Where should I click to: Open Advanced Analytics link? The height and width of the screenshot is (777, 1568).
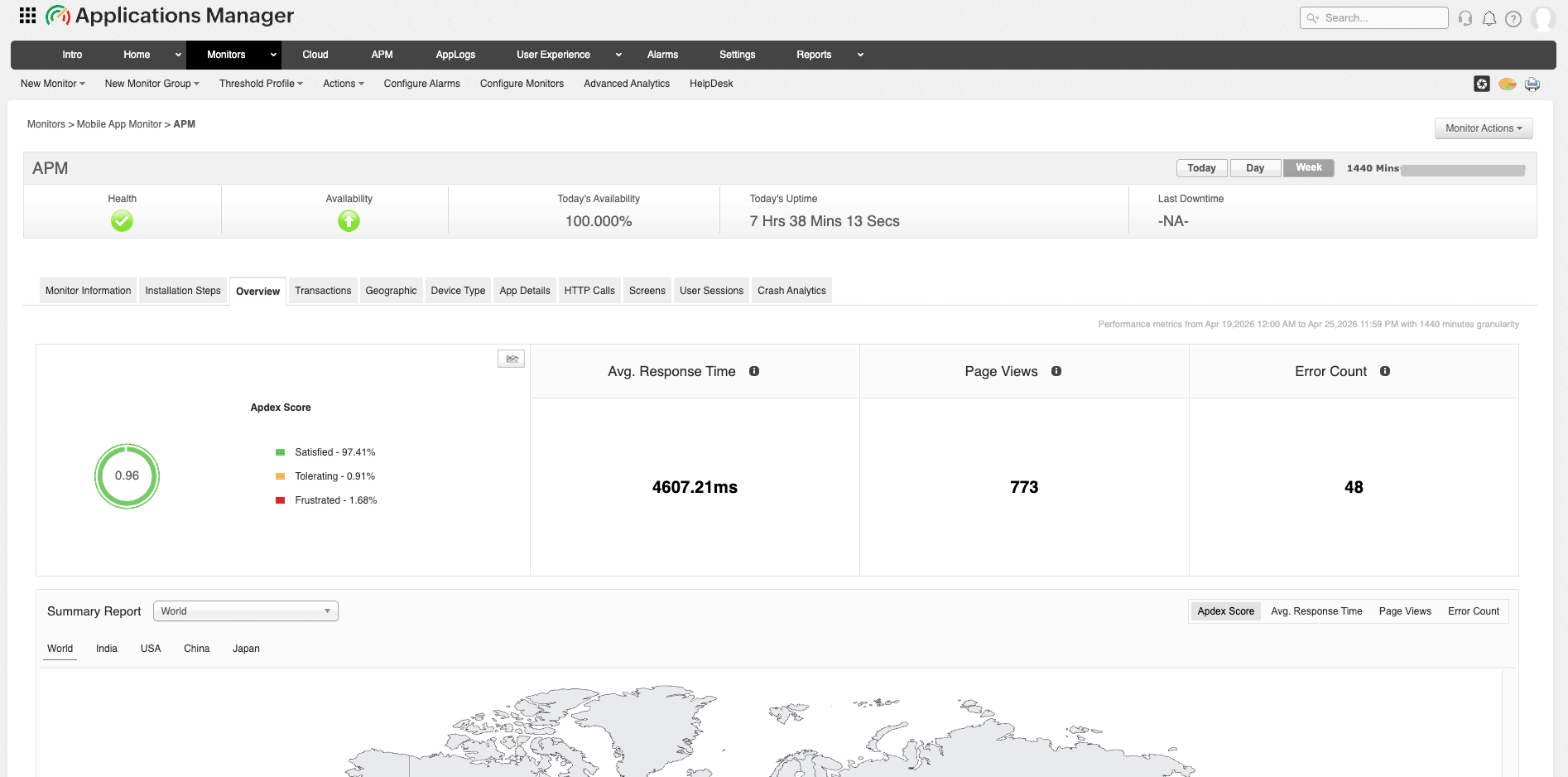627,84
